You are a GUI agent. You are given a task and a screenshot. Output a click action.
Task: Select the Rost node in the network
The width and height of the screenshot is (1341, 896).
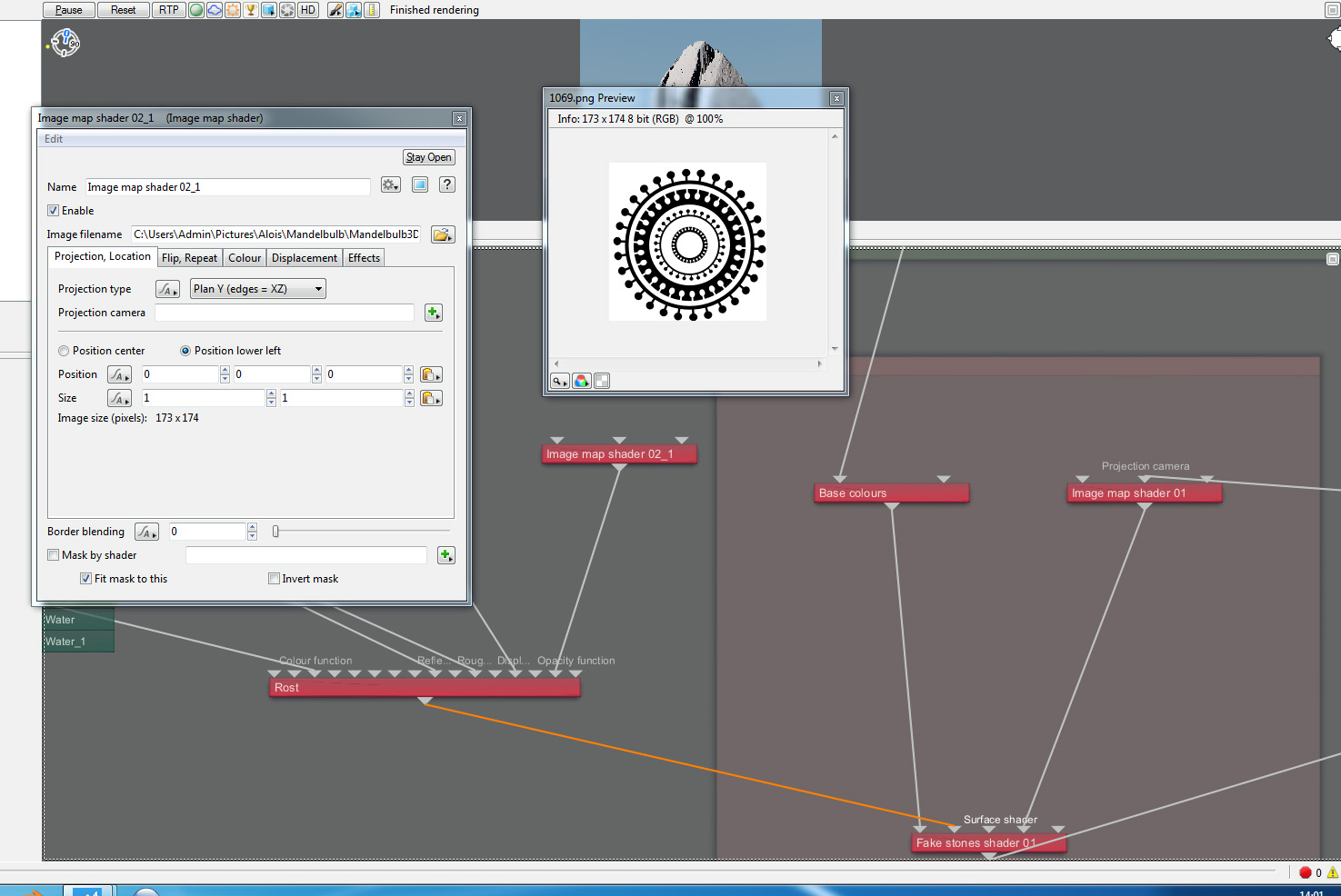click(425, 688)
